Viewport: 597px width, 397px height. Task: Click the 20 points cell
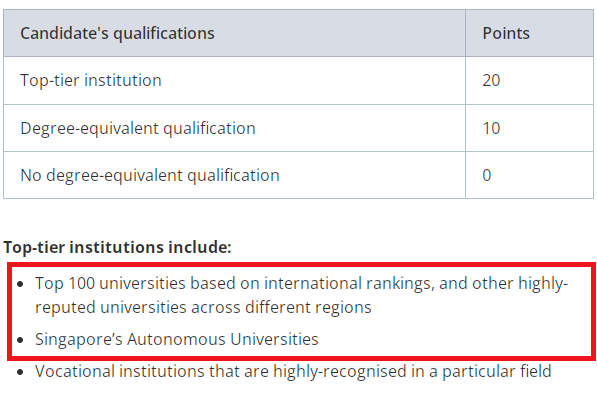pos(491,81)
